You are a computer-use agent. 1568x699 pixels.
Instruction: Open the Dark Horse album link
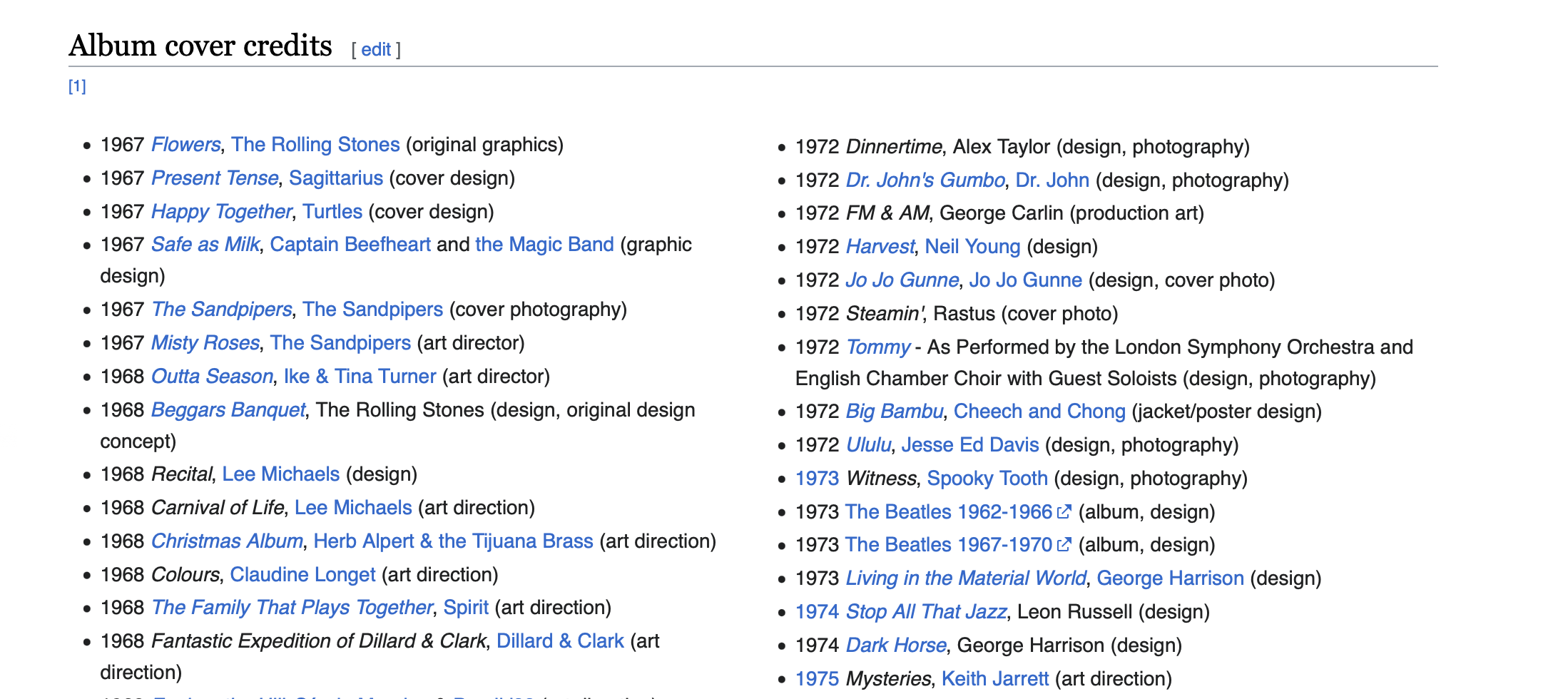click(x=895, y=646)
